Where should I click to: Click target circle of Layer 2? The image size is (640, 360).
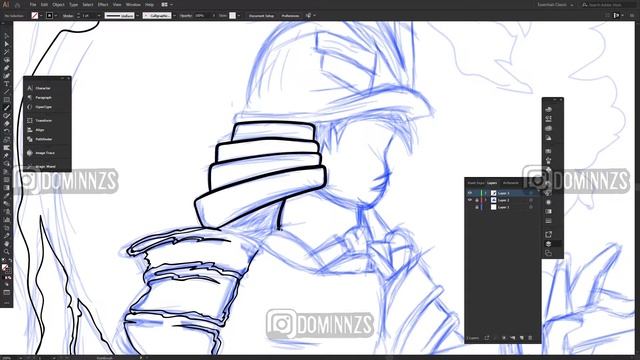coord(531,200)
